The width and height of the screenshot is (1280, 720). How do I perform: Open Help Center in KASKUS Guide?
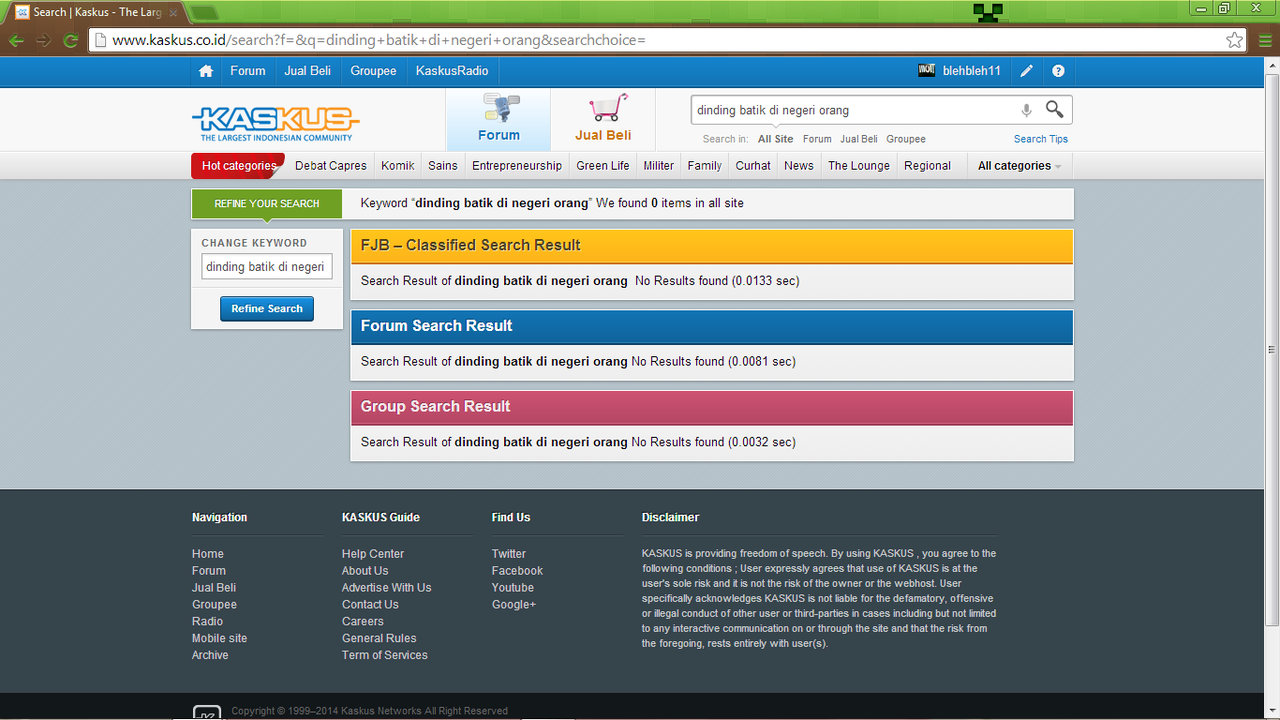pyautogui.click(x=373, y=554)
